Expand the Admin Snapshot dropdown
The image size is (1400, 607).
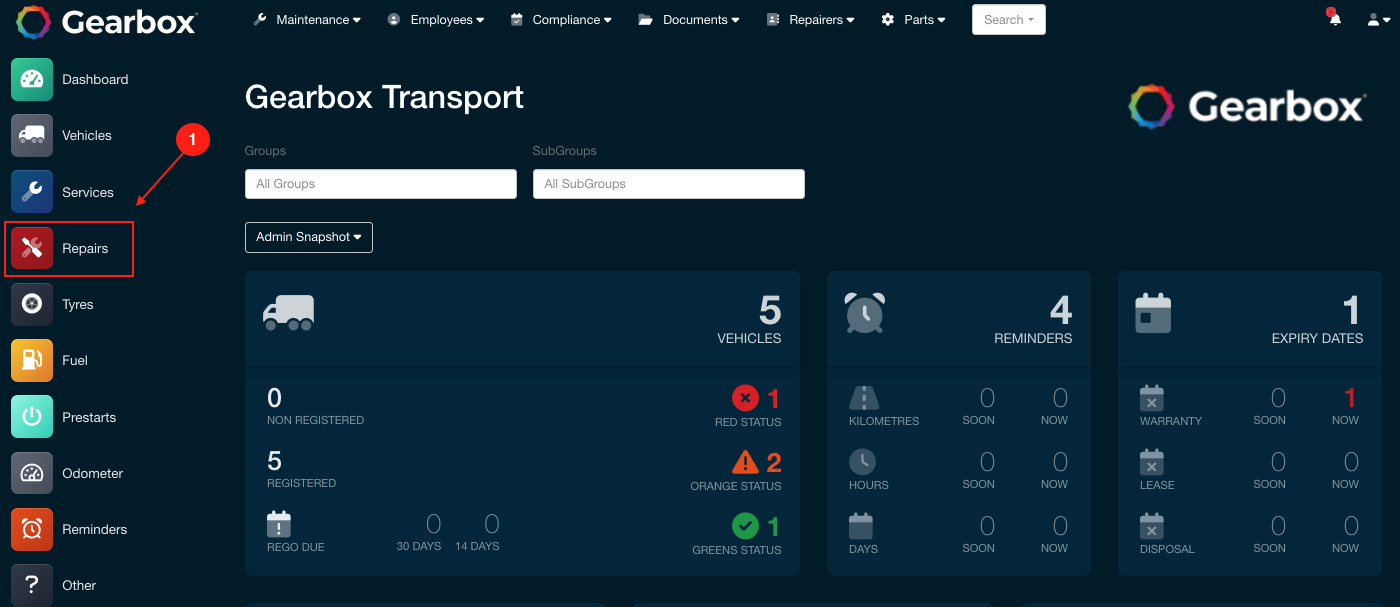click(x=309, y=237)
